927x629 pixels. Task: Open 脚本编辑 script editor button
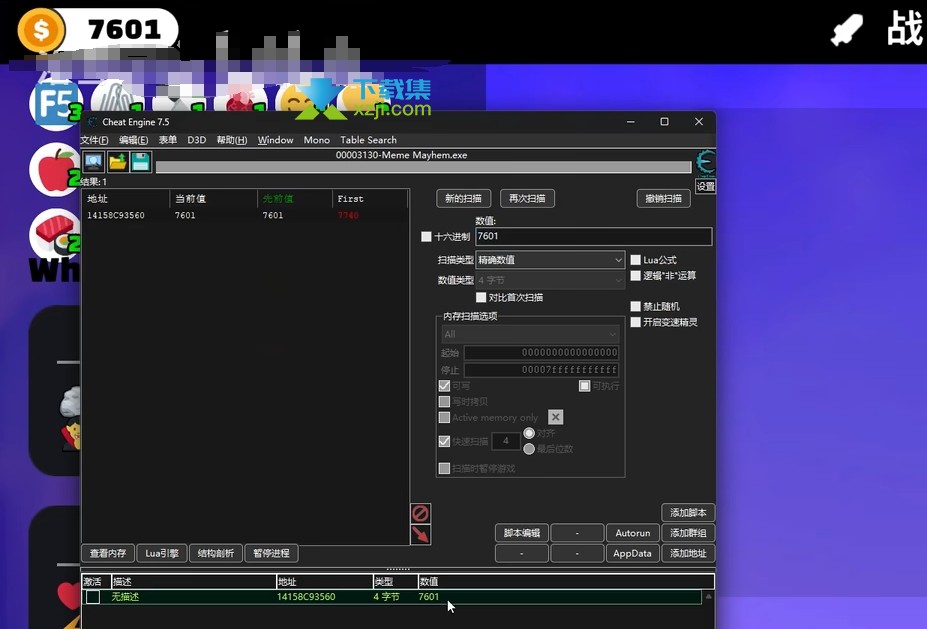pyautogui.click(x=522, y=533)
